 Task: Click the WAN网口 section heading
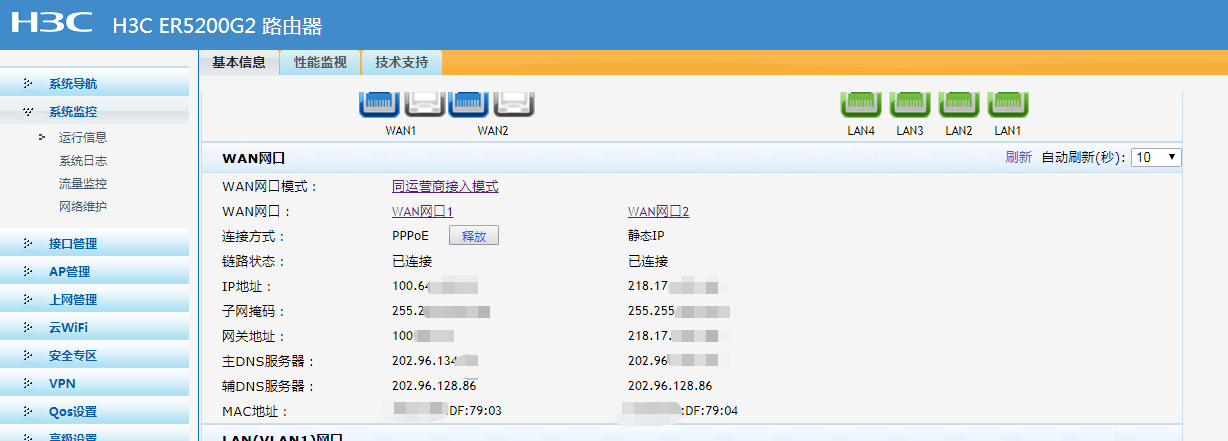point(254,158)
